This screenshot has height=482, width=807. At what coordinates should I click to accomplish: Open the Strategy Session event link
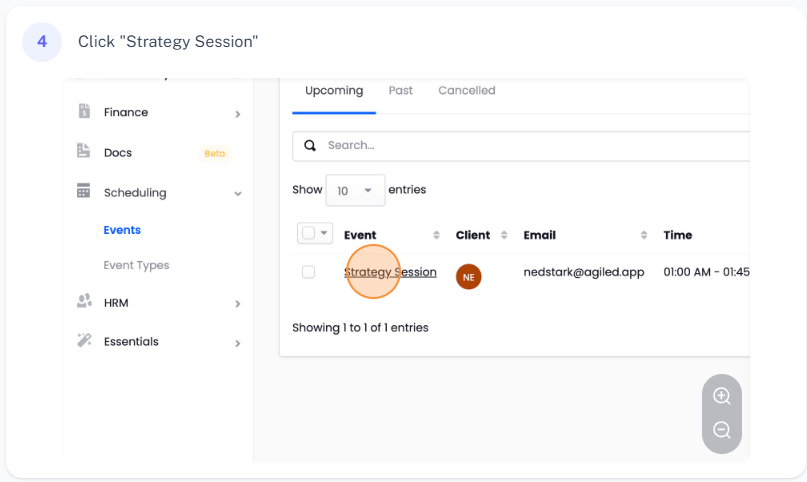[x=390, y=272]
